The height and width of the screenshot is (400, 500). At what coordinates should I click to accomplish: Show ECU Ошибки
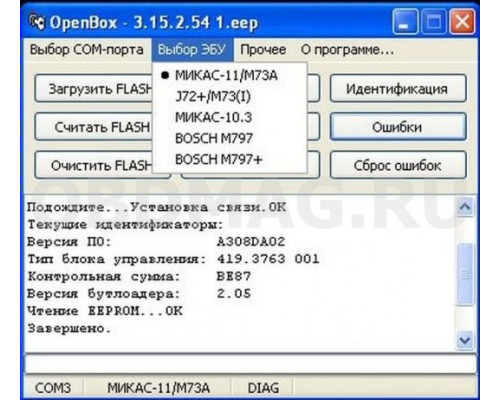pyautogui.click(x=398, y=127)
